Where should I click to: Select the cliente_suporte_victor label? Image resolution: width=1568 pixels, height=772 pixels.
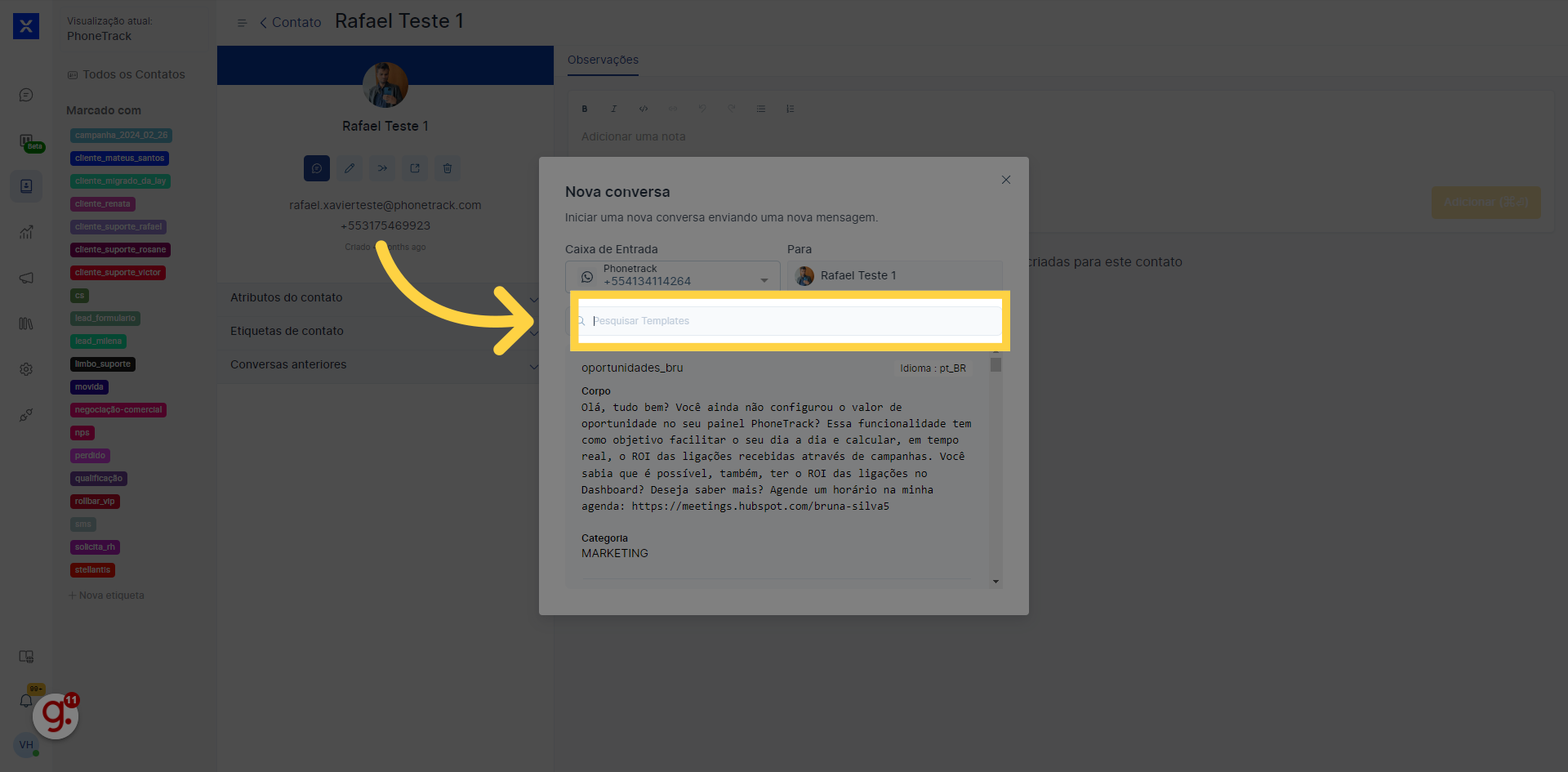pos(118,273)
